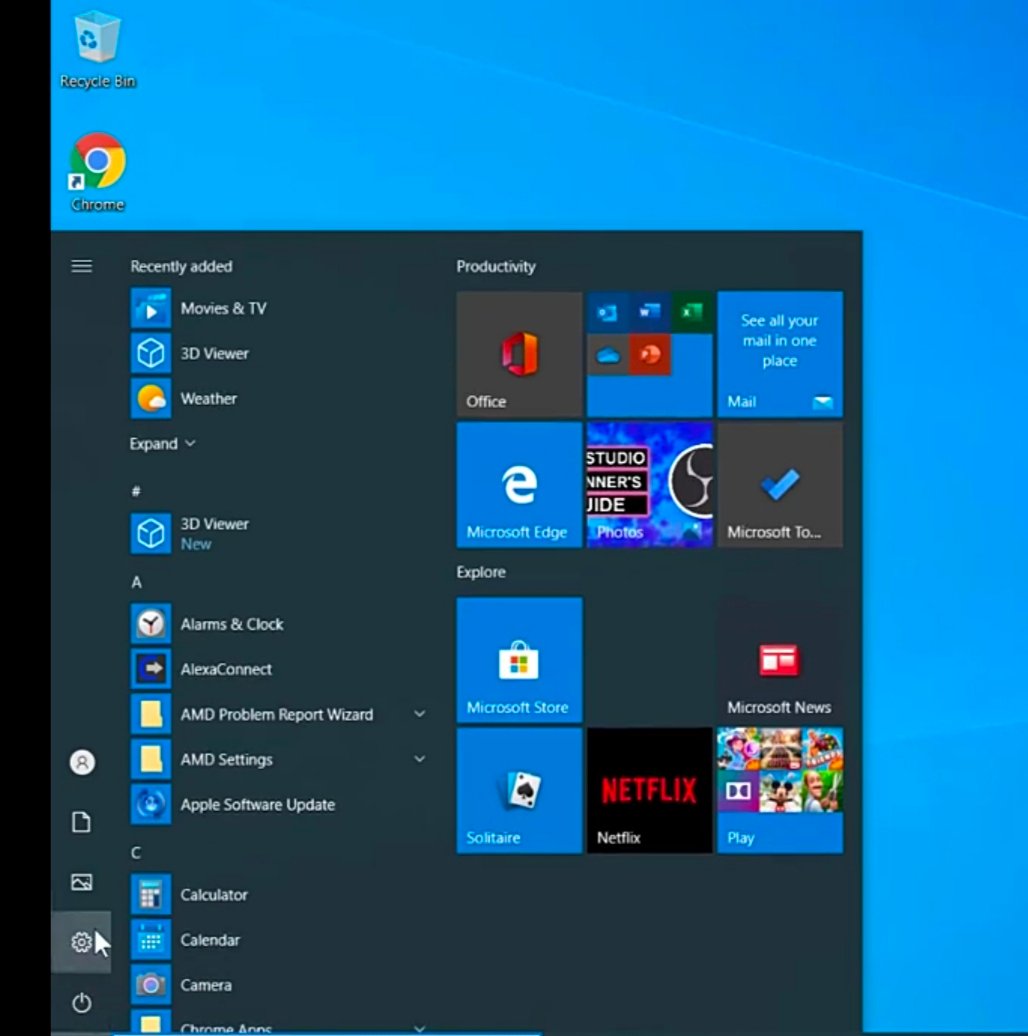This screenshot has width=1028, height=1036.
Task: Open PowerPoint icon in Office apps tile
Action: (649, 355)
